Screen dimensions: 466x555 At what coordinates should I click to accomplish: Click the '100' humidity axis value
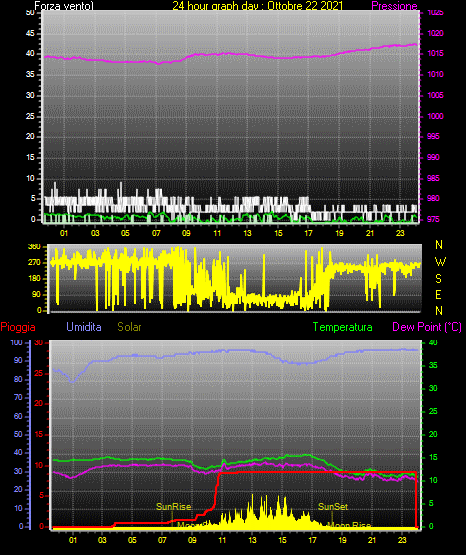[x=17, y=343]
